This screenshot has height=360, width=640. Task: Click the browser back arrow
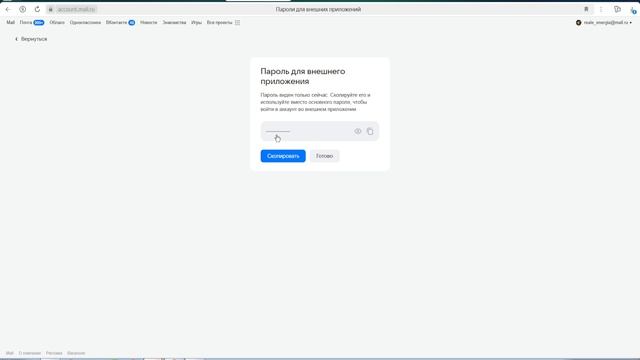[8, 9]
